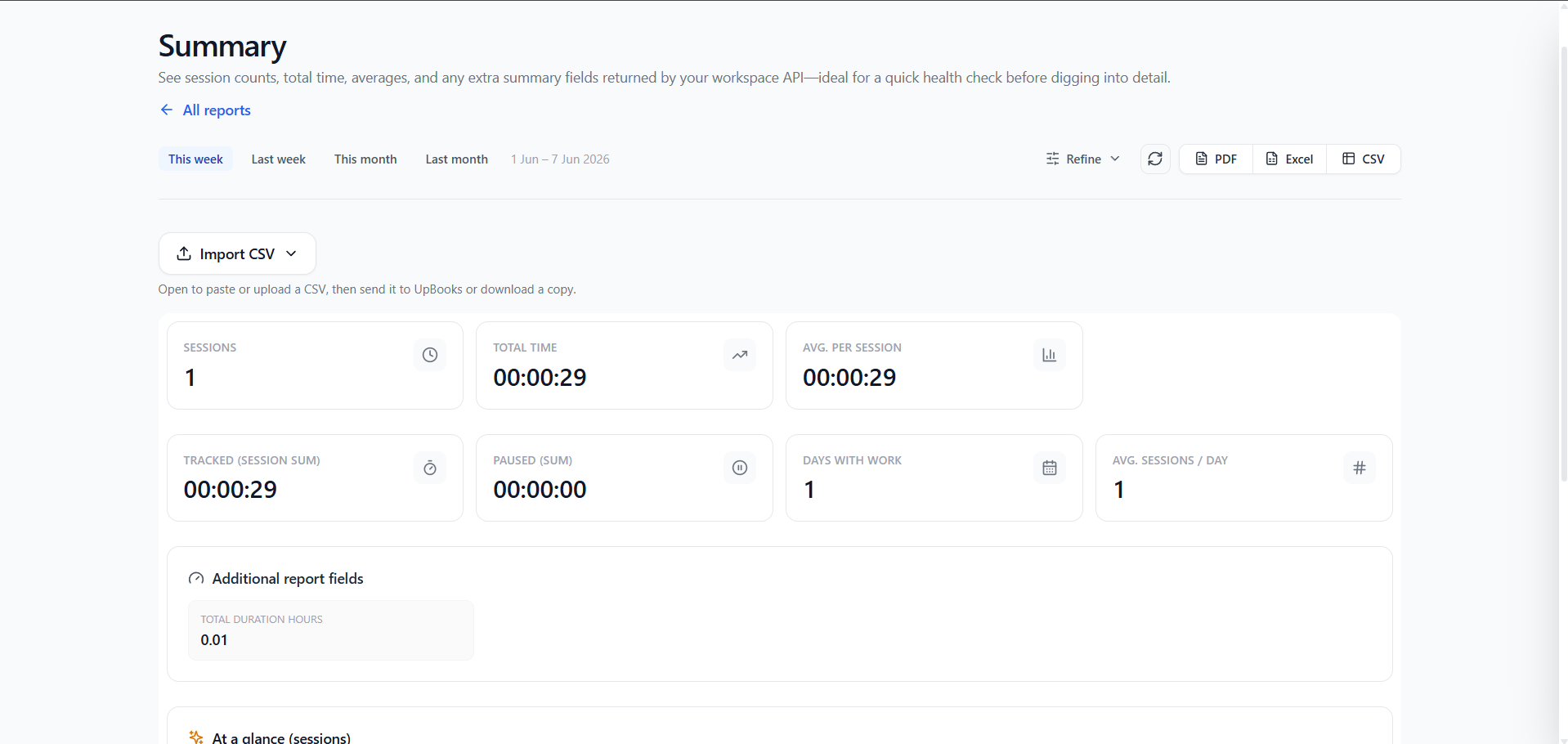Viewport: 1568px width, 744px height.
Task: Switch to This month range
Action: (365, 159)
